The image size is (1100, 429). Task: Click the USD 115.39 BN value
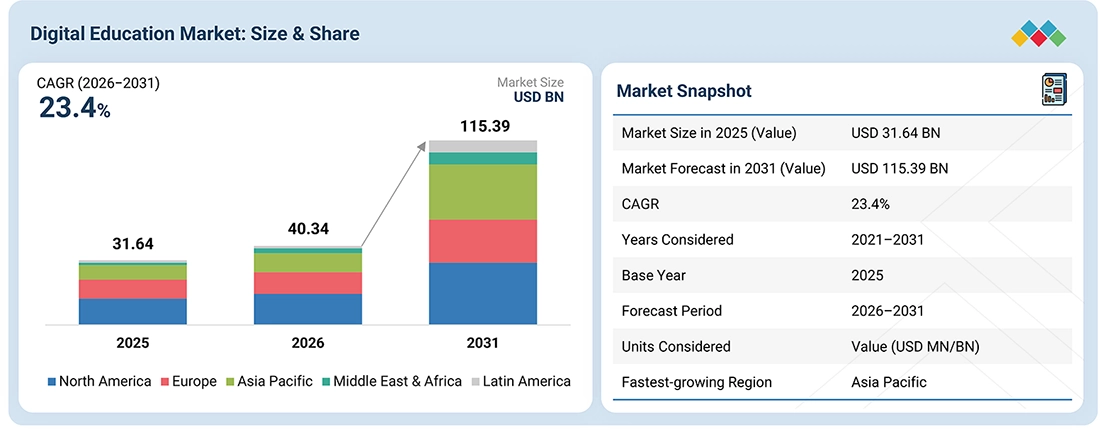pos(899,168)
